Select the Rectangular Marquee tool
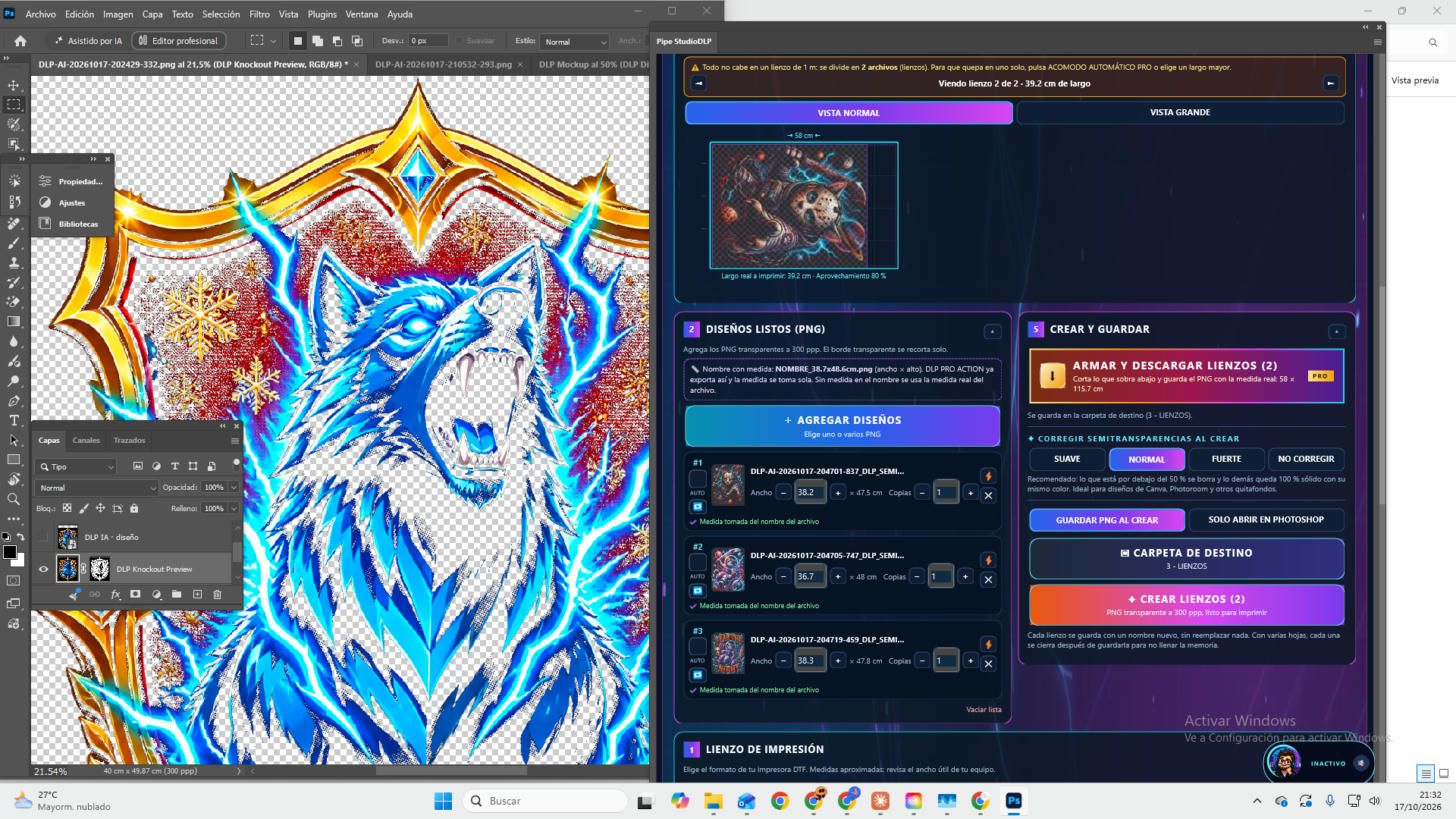This screenshot has height=819, width=1456. 14,104
